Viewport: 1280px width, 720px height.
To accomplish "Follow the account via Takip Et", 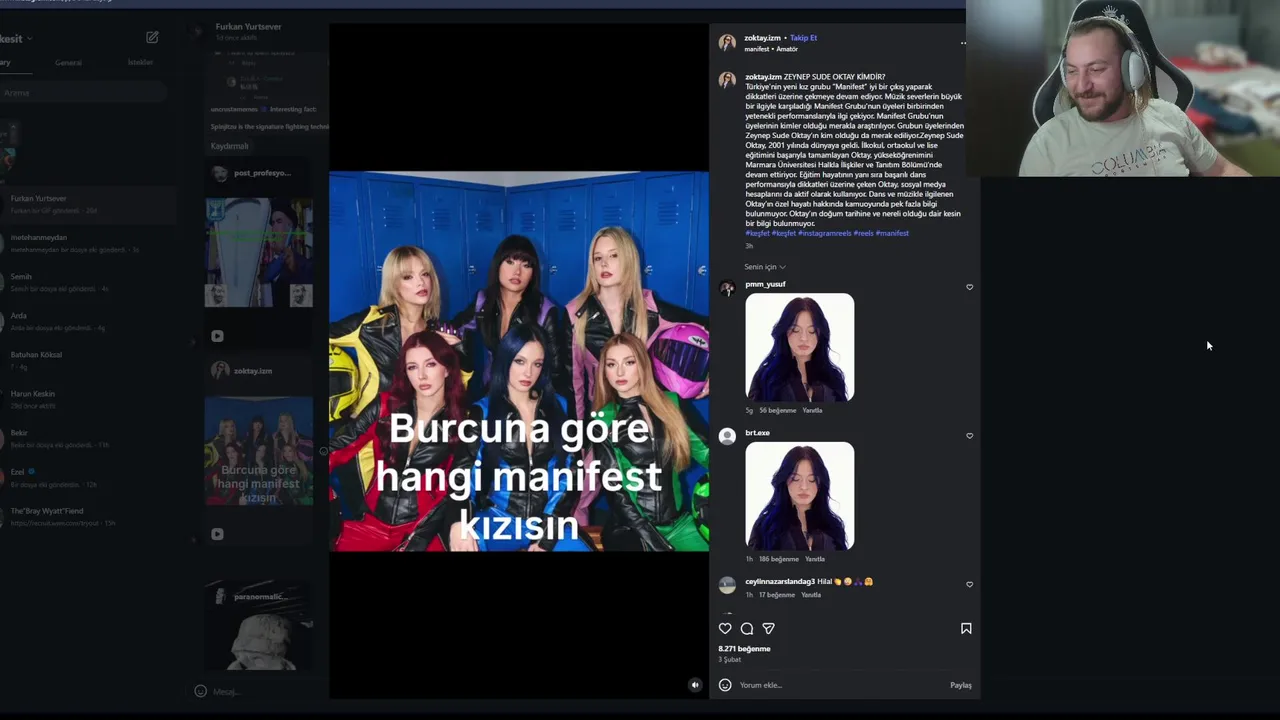I will click(x=803, y=38).
